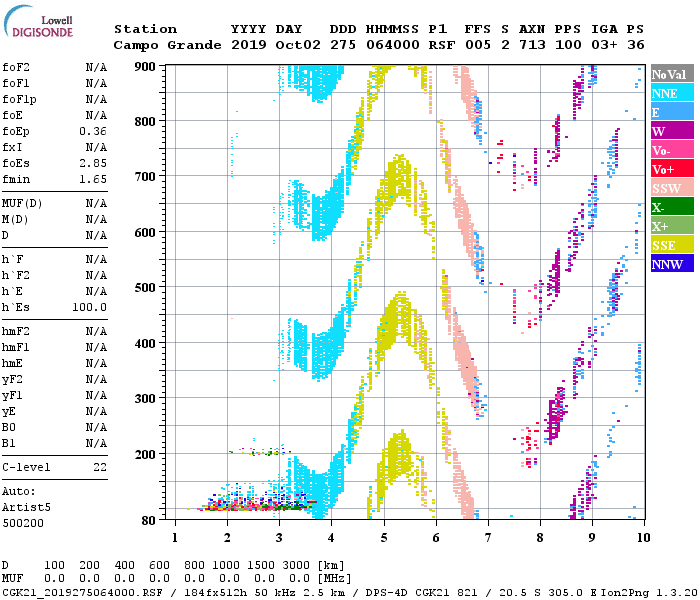Click the foF1p parameter label
700x600 pixels.
click(19, 100)
